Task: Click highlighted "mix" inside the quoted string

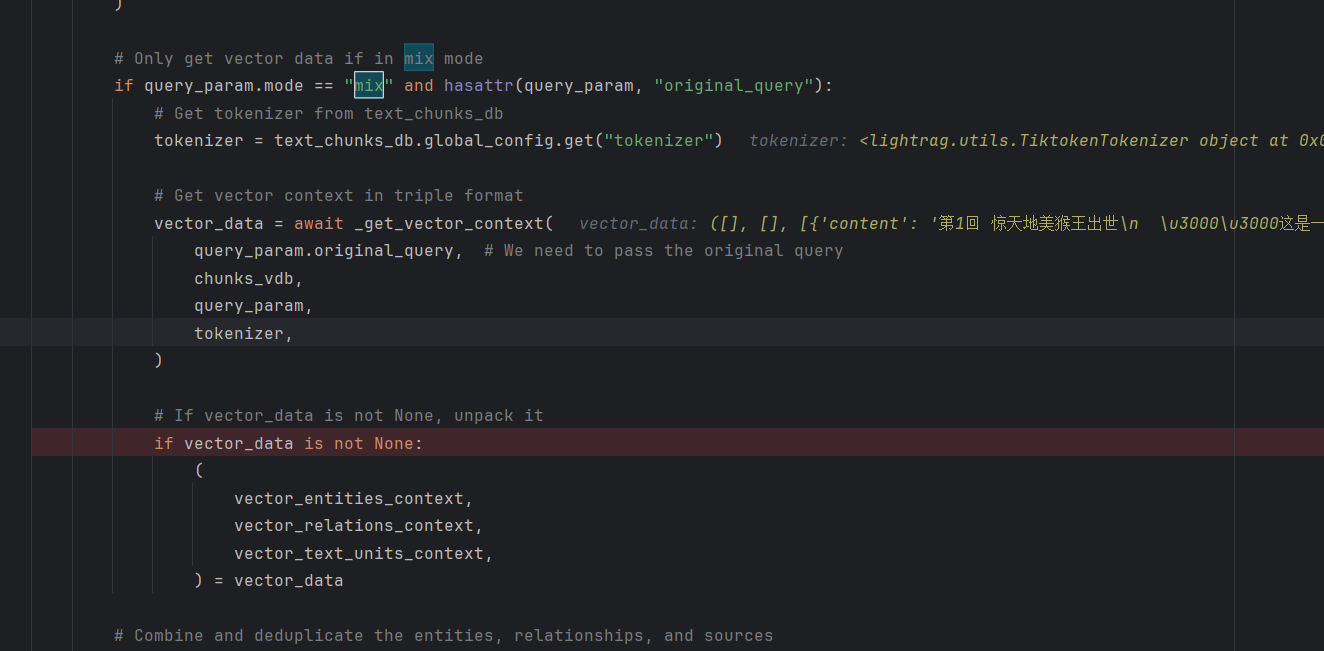Action: [x=369, y=86]
